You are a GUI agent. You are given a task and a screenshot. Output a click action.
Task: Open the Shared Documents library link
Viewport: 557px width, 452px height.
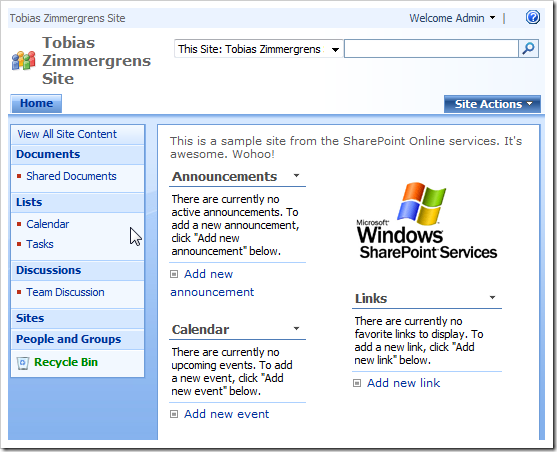[x=71, y=176]
